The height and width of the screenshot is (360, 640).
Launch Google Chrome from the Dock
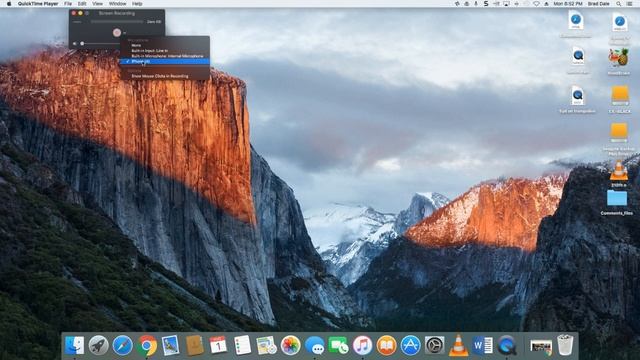(x=147, y=345)
